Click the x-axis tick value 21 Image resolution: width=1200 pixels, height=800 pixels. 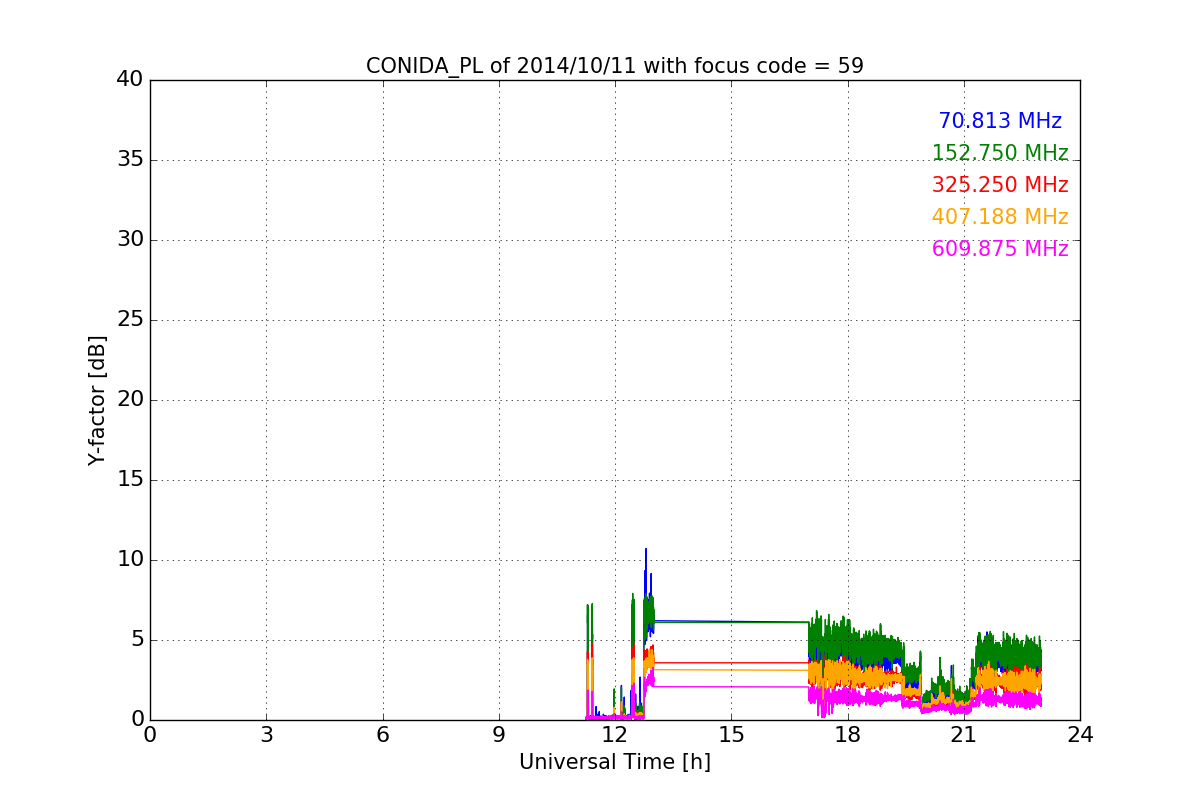coord(964,735)
